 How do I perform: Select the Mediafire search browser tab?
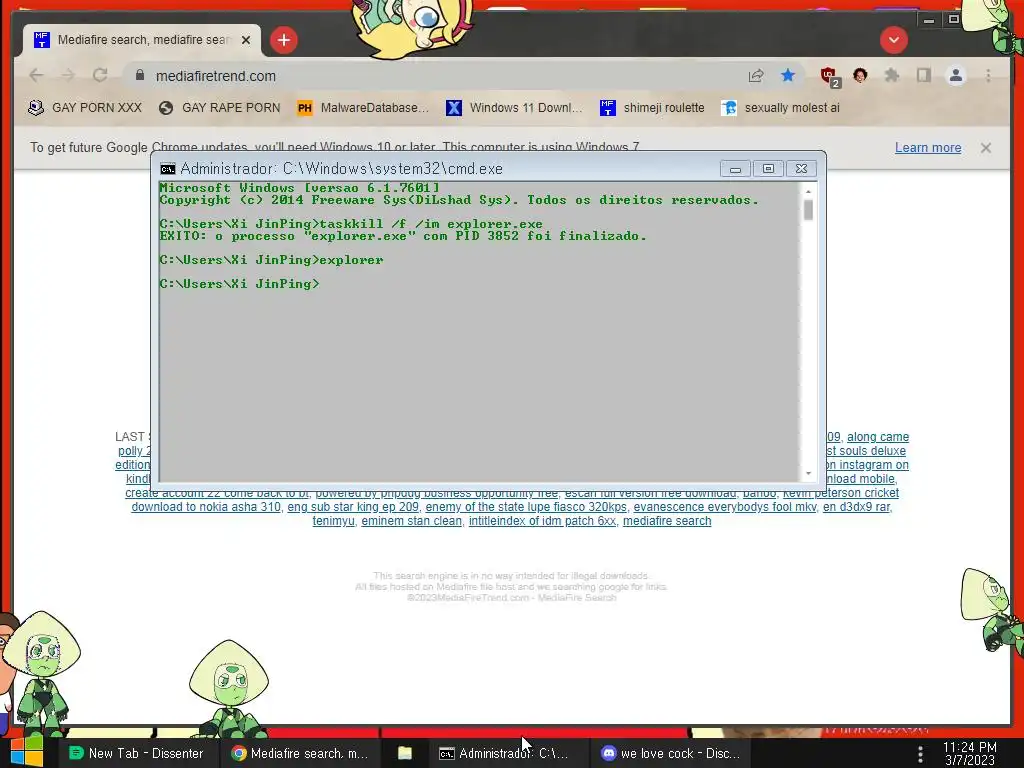pyautogui.click(x=142, y=40)
